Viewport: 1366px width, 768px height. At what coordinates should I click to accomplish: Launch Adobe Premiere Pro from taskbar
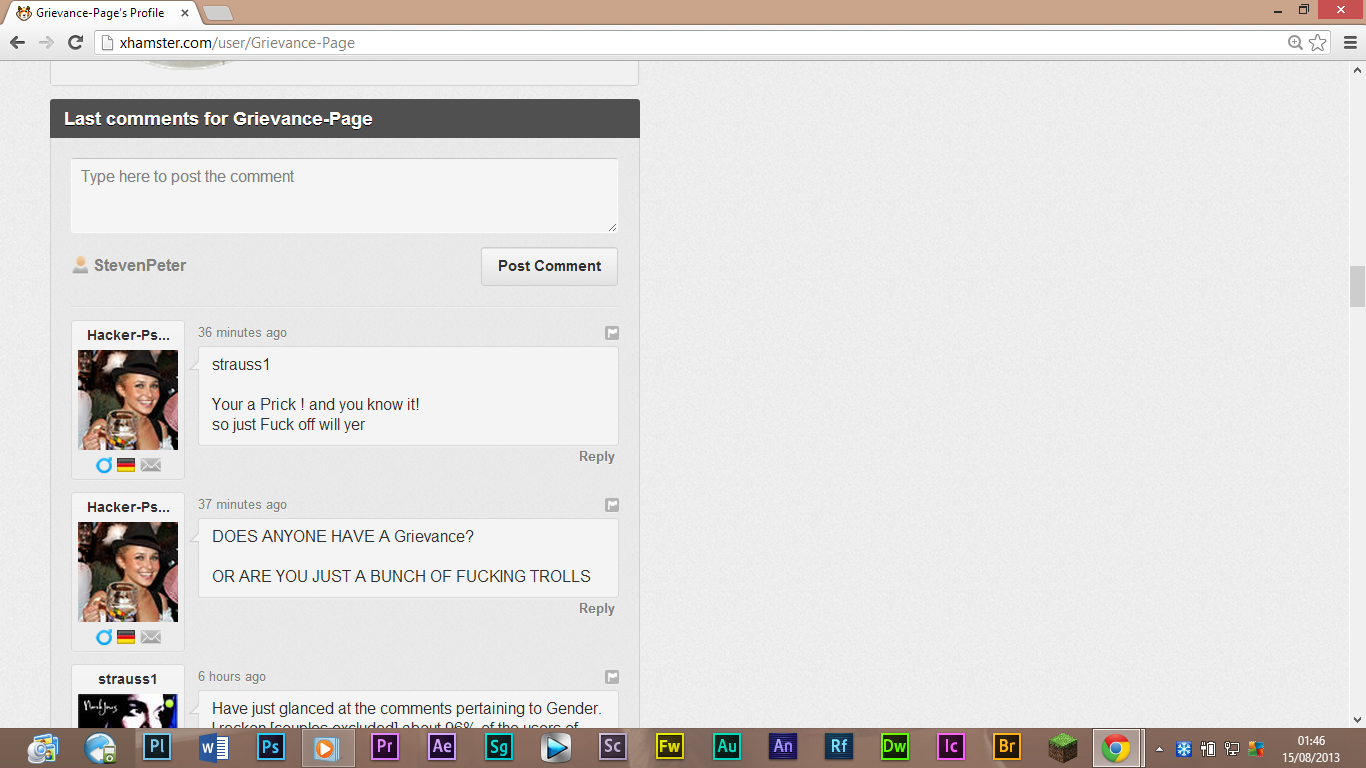point(385,747)
